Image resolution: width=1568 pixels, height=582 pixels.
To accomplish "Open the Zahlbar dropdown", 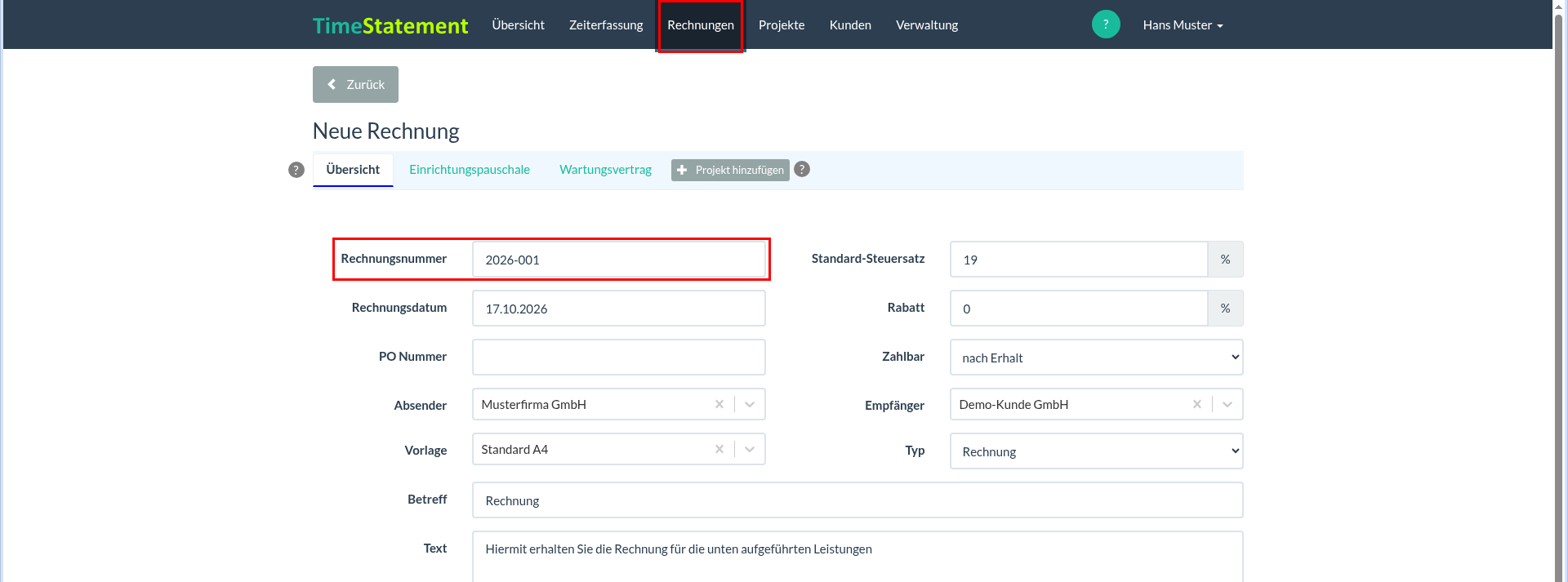I will coord(1097,358).
